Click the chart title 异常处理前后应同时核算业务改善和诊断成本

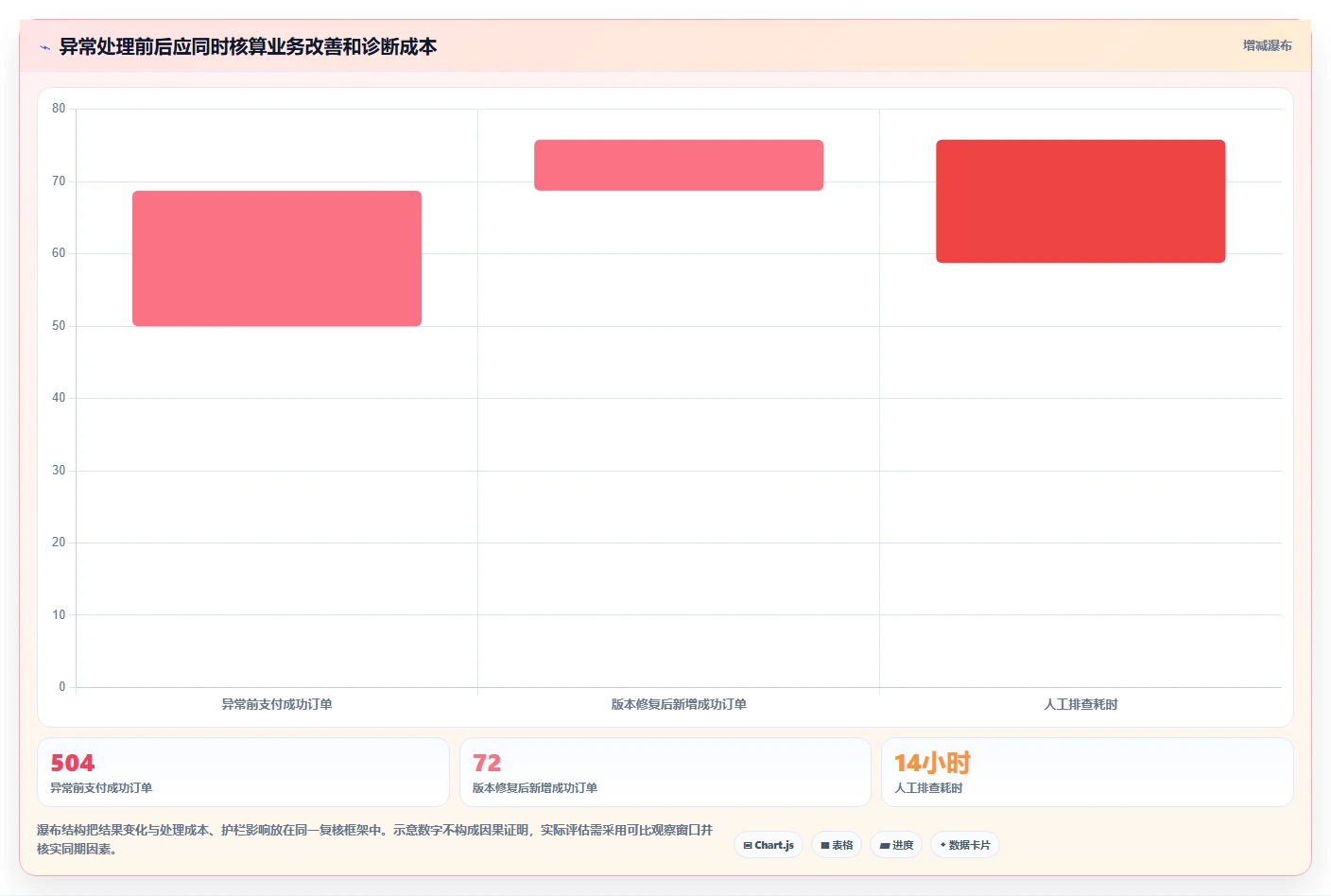pos(248,46)
